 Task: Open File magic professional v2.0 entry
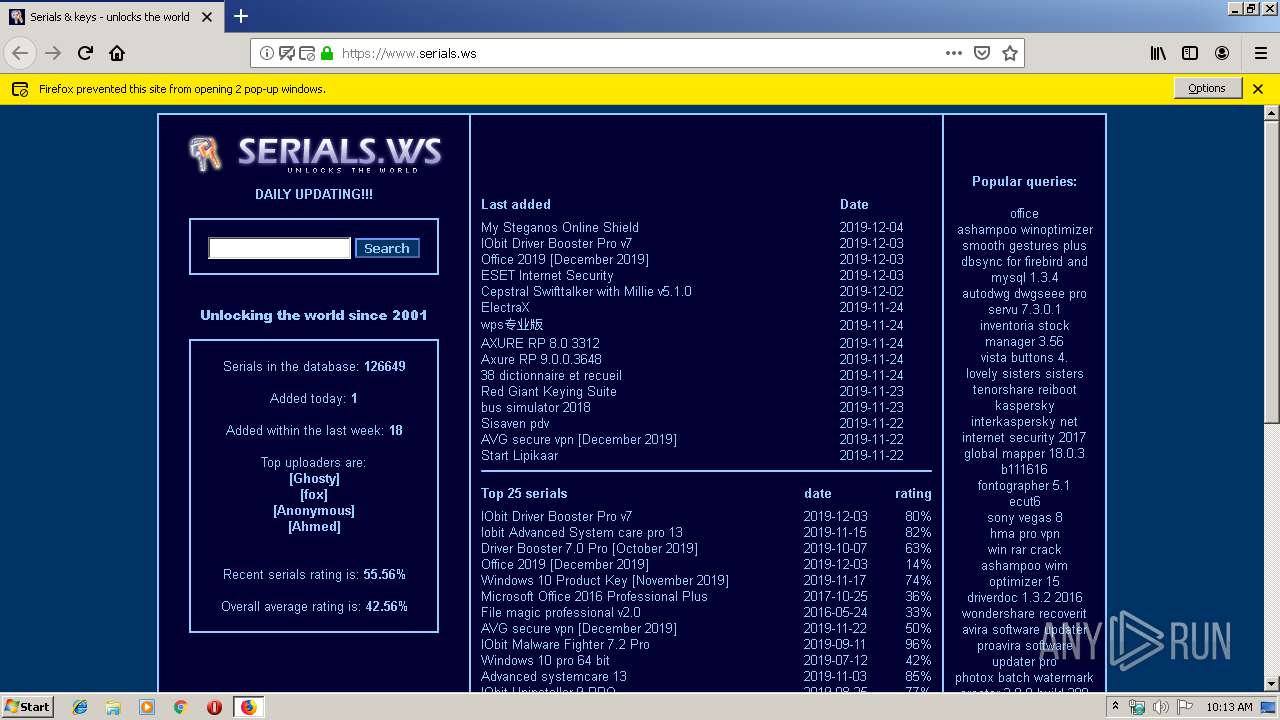tap(561, 612)
